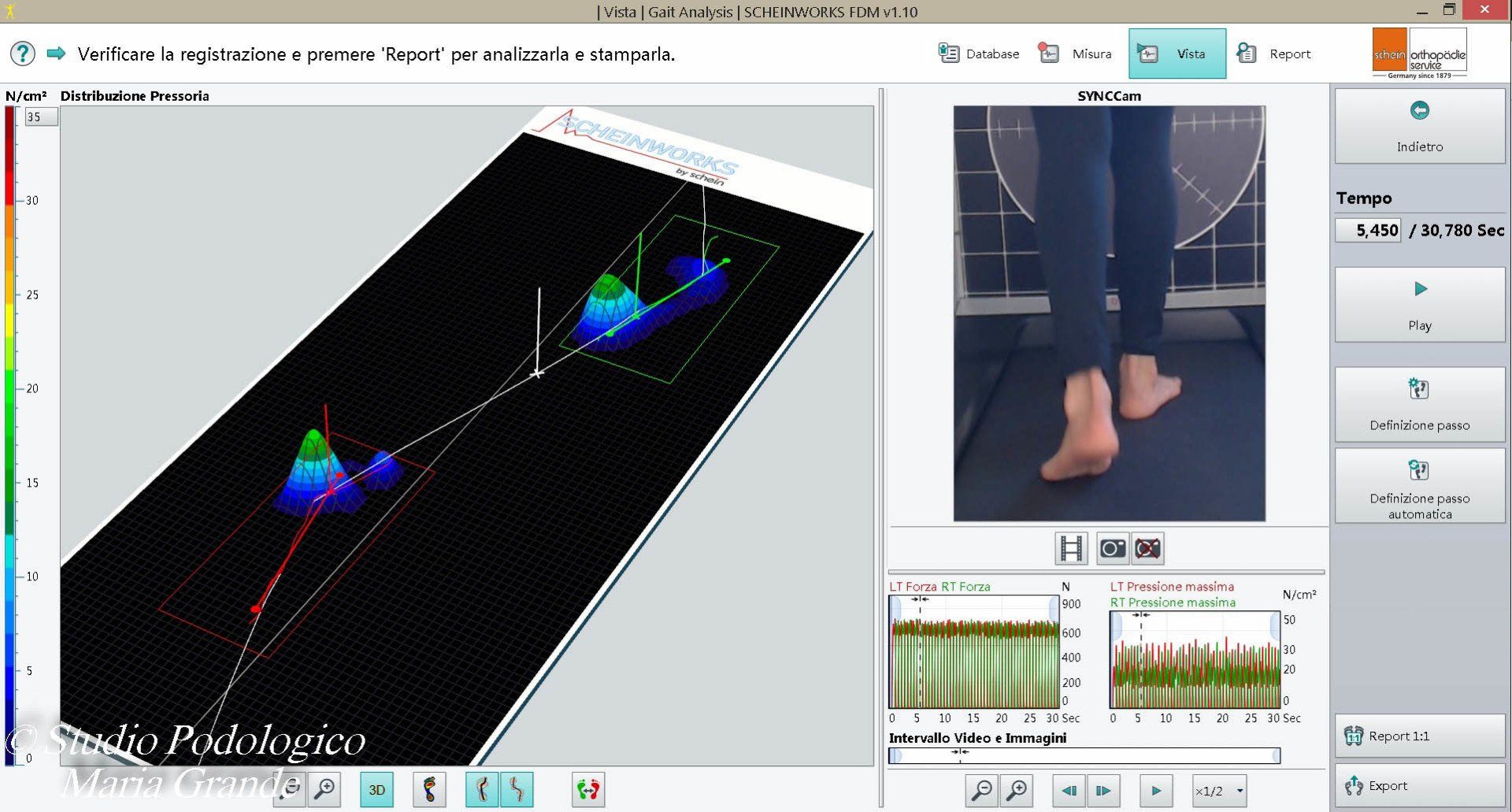Screen dimensions: 1512x812
Task: Click the Intervallo Video e Immagini slider
Action: (x=1084, y=756)
